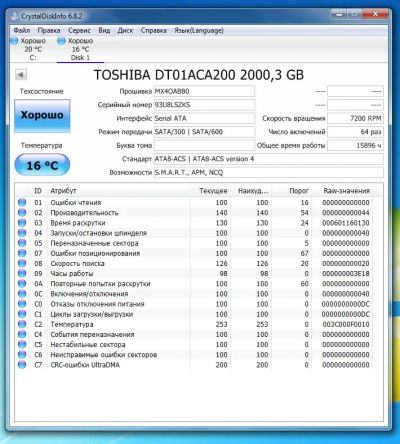
Task: Click the 16 °C temperature button
Action: [x=42, y=165]
